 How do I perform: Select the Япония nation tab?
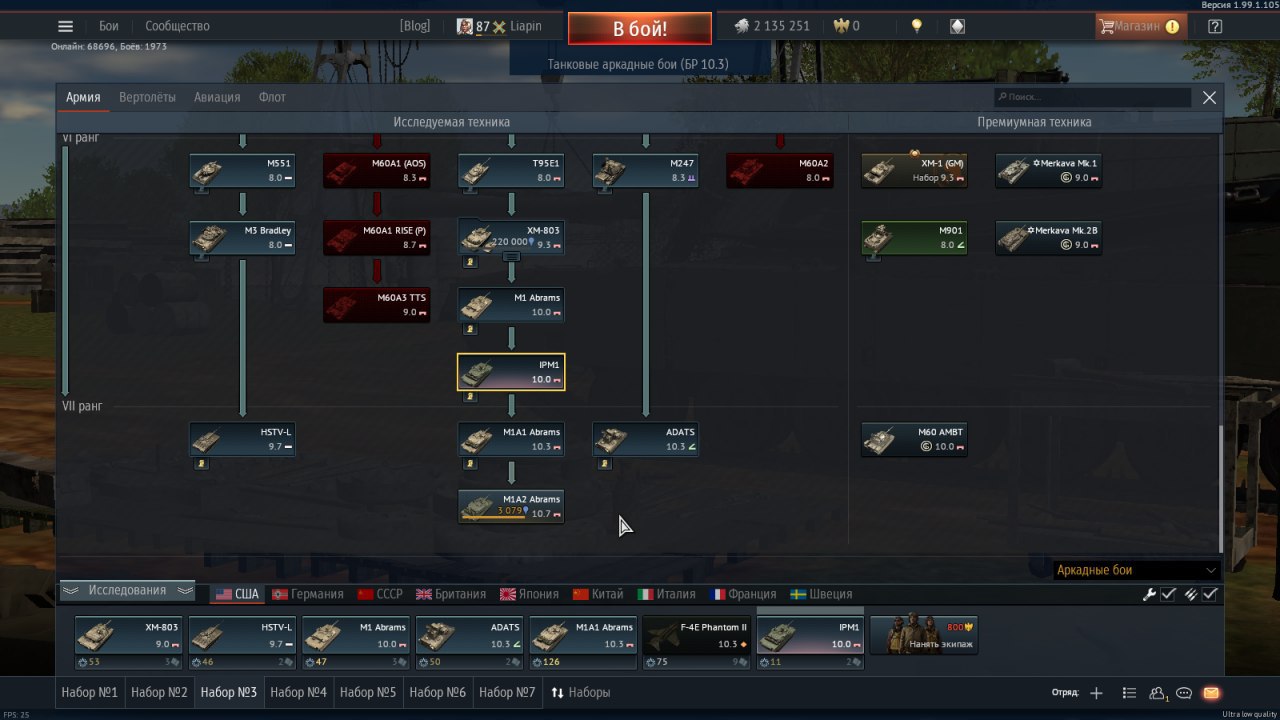[x=529, y=594]
